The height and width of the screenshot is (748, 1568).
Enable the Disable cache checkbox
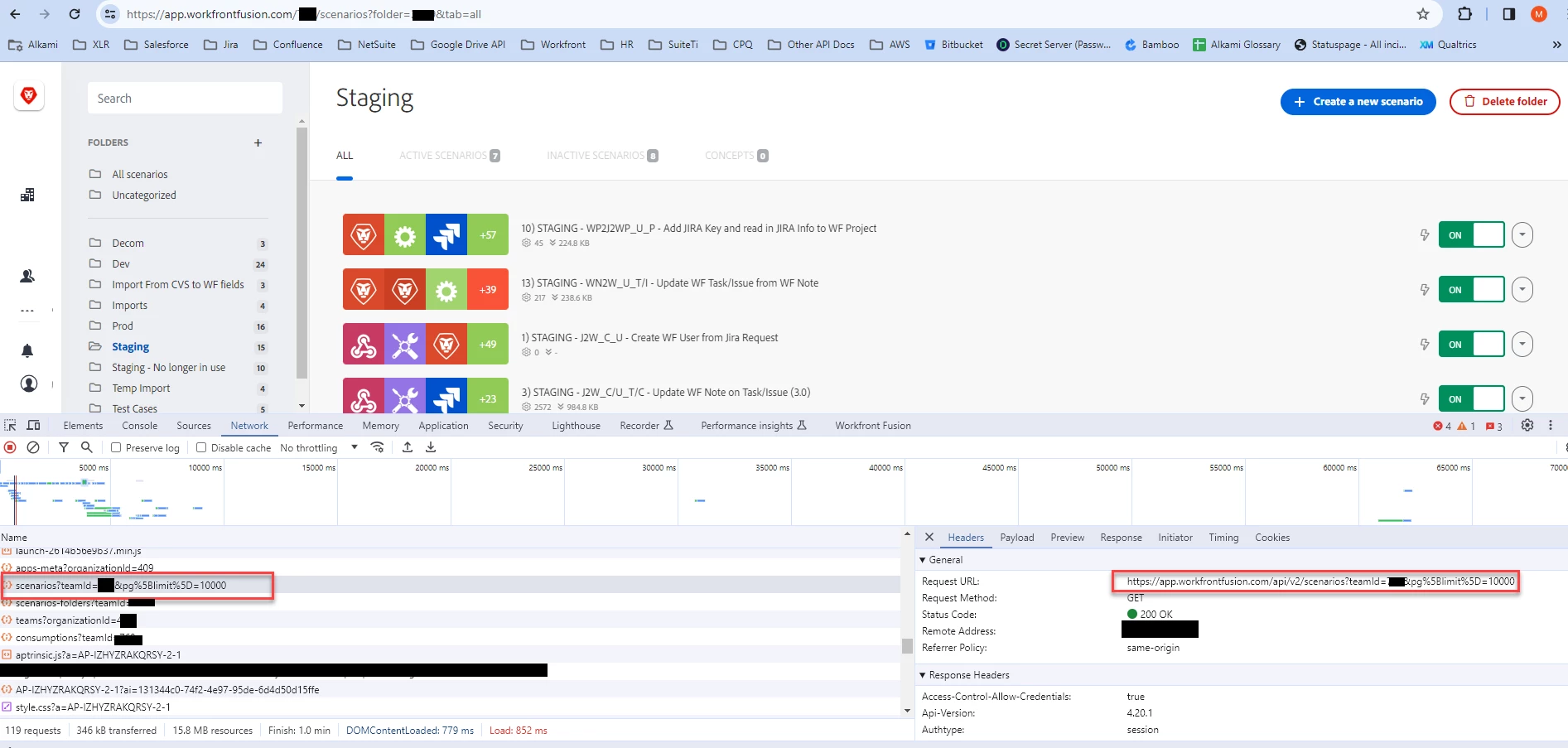coord(201,447)
